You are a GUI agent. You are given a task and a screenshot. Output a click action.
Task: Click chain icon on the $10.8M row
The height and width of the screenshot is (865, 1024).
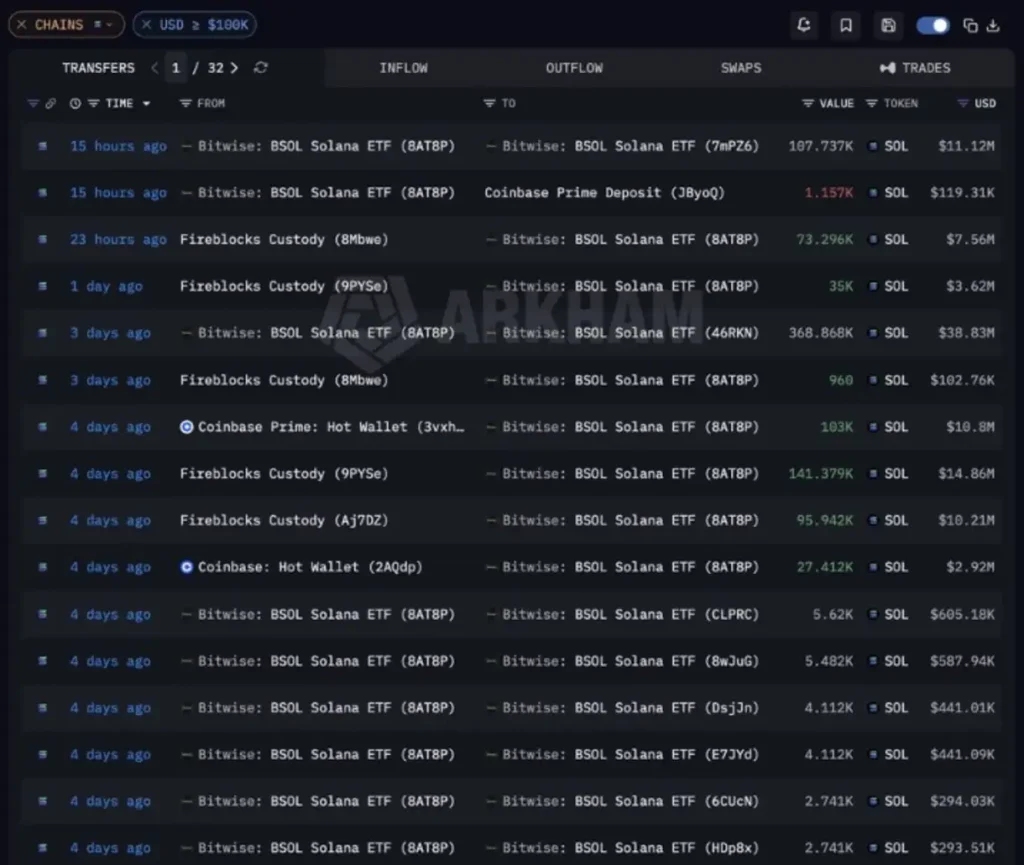(42, 427)
